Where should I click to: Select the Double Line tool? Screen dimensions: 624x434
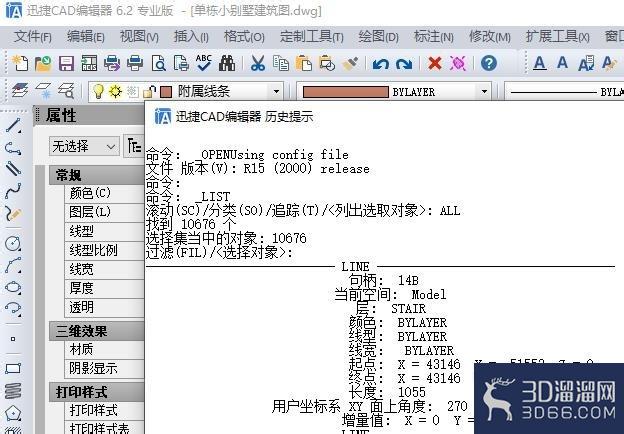tap(13, 169)
